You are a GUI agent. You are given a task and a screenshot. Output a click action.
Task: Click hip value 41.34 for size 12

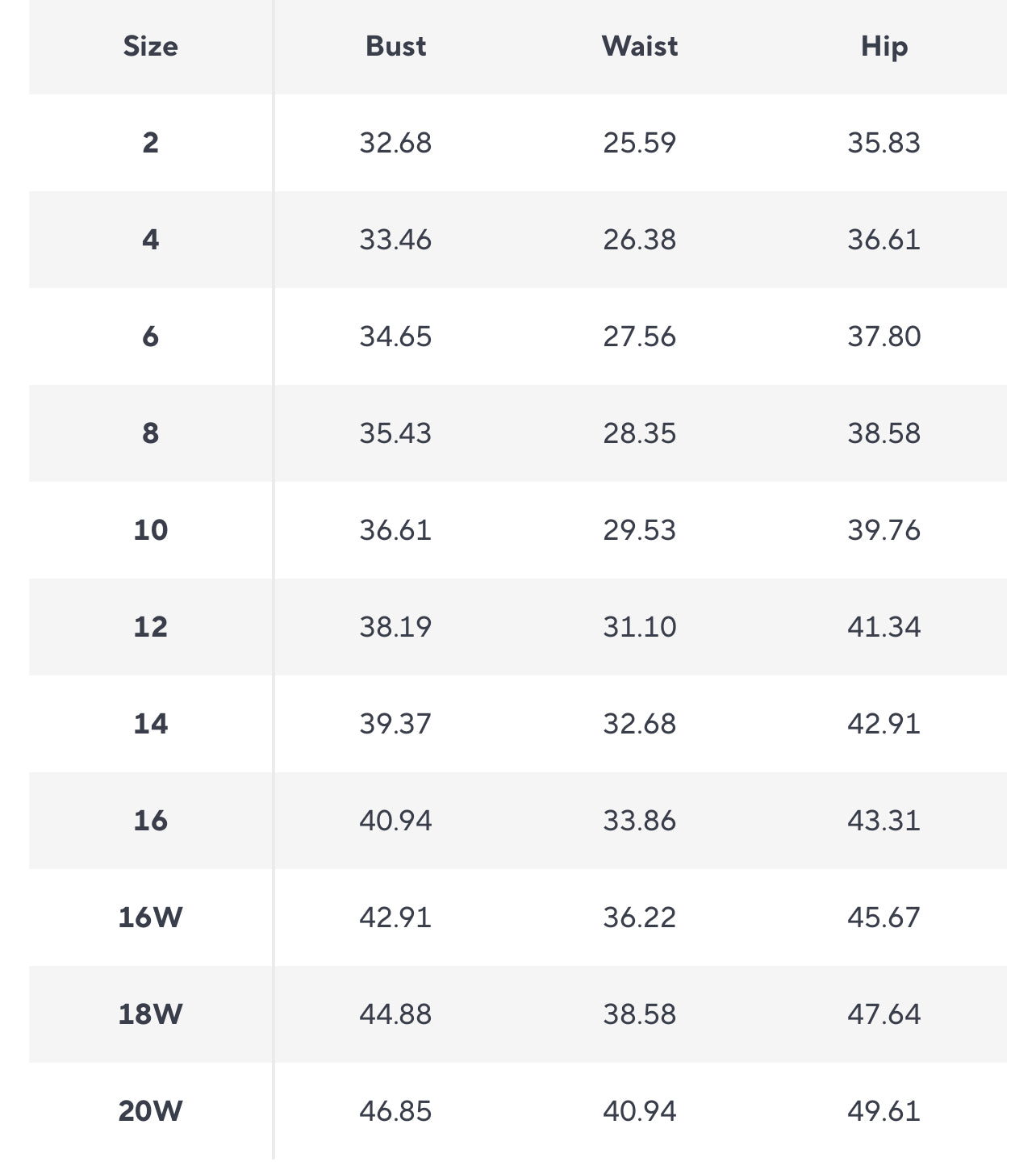(884, 627)
